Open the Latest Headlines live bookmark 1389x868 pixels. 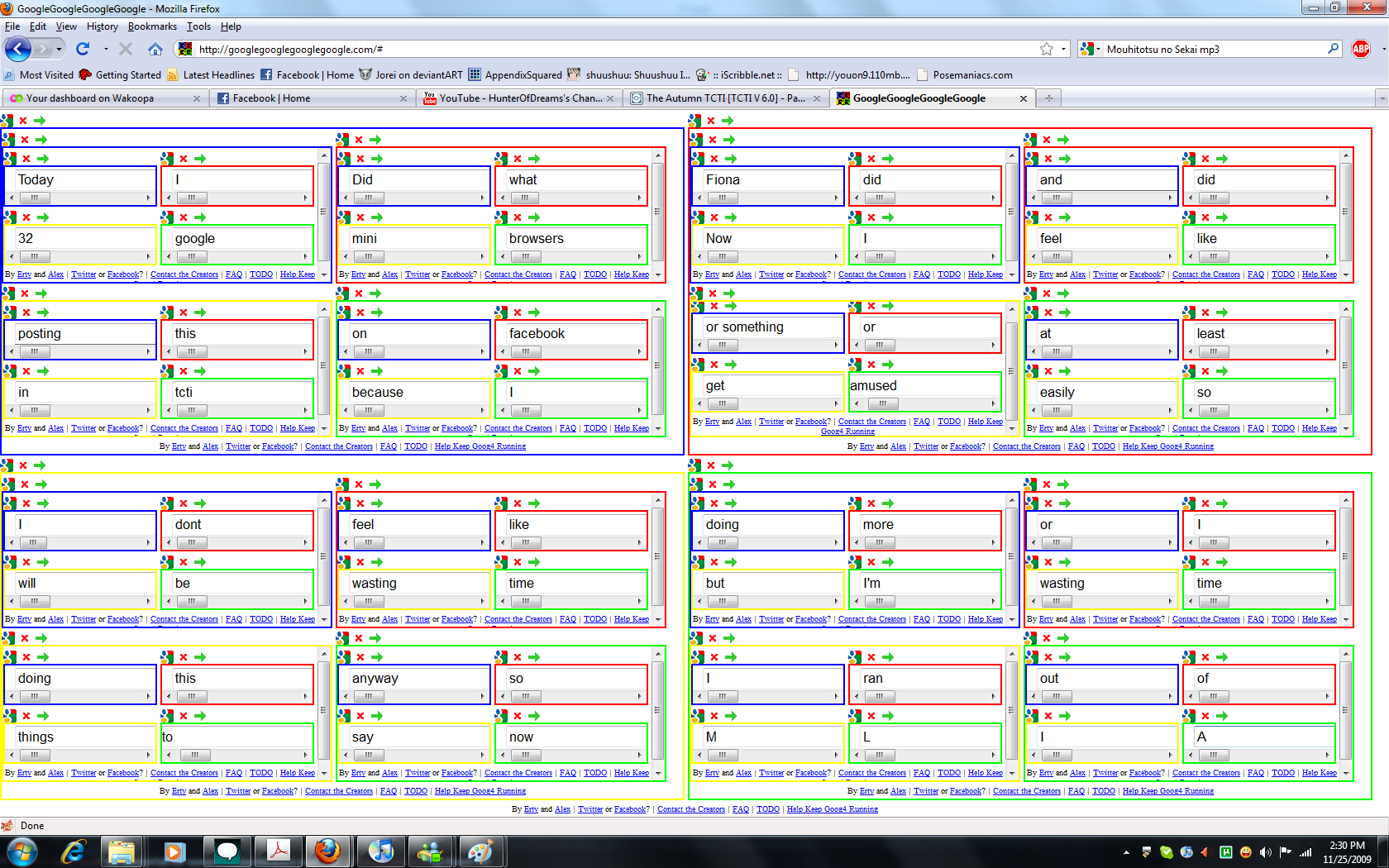(x=211, y=74)
